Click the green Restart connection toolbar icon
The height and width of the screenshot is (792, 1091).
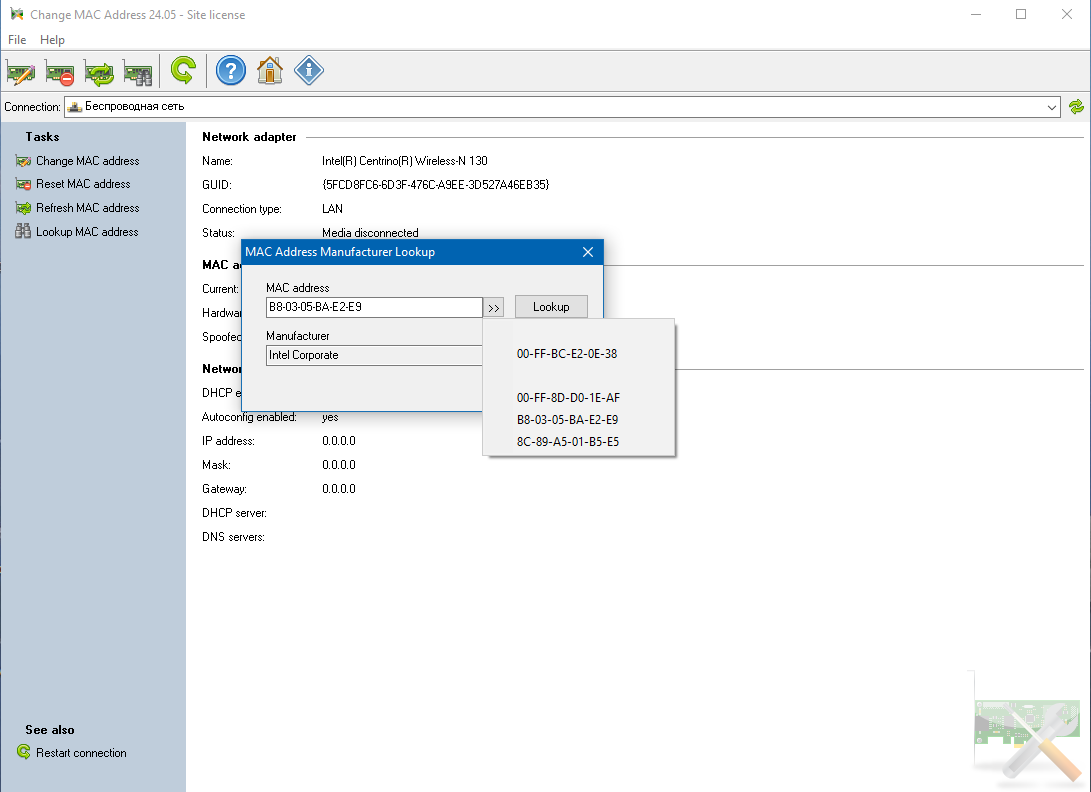tap(183, 70)
